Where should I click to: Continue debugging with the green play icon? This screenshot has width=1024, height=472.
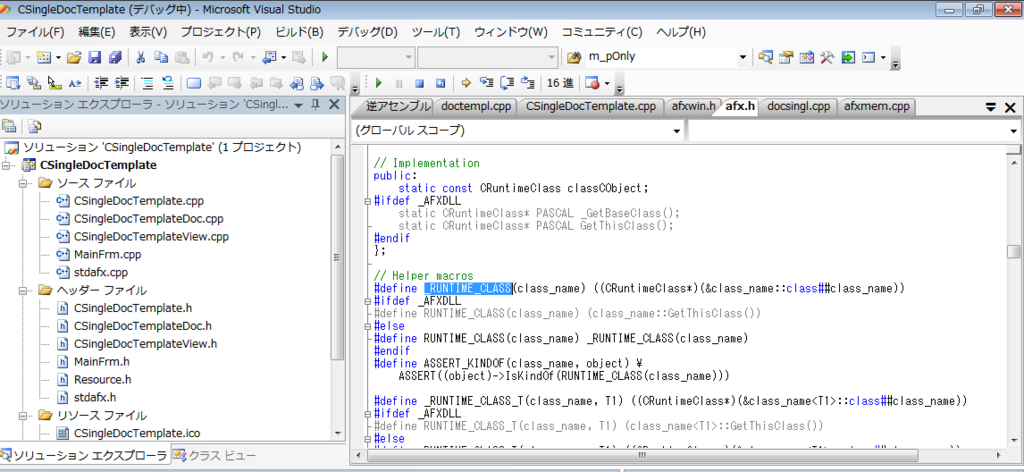pyautogui.click(x=378, y=83)
